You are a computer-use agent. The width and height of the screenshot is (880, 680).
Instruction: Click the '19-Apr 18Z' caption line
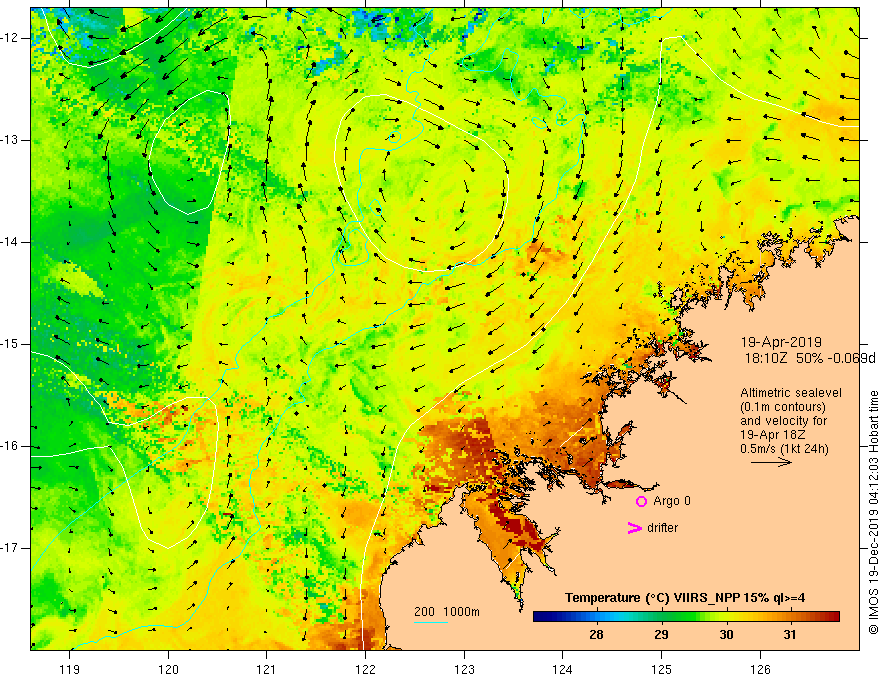pos(769,435)
